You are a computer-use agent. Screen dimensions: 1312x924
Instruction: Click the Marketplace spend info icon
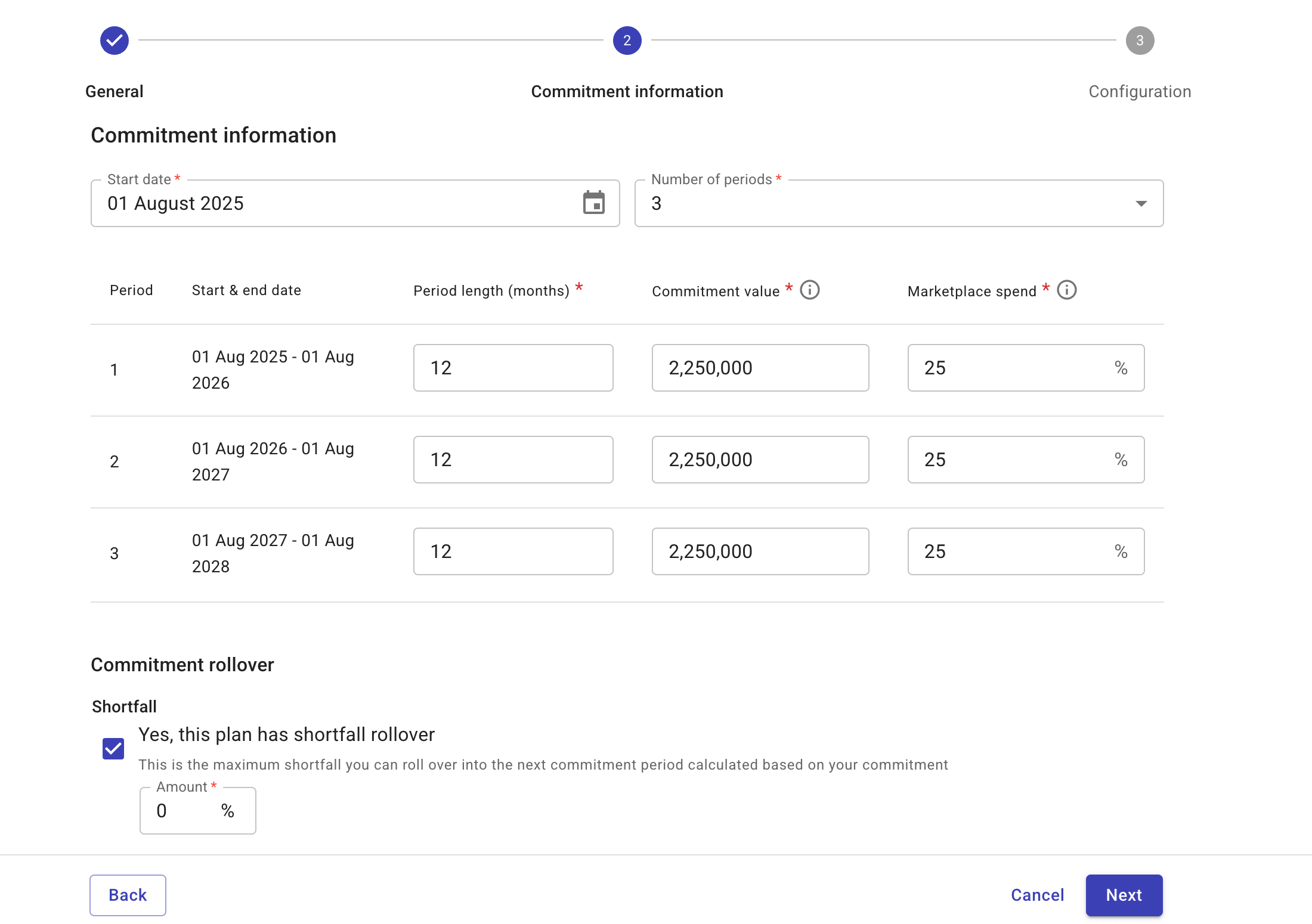(x=1067, y=290)
